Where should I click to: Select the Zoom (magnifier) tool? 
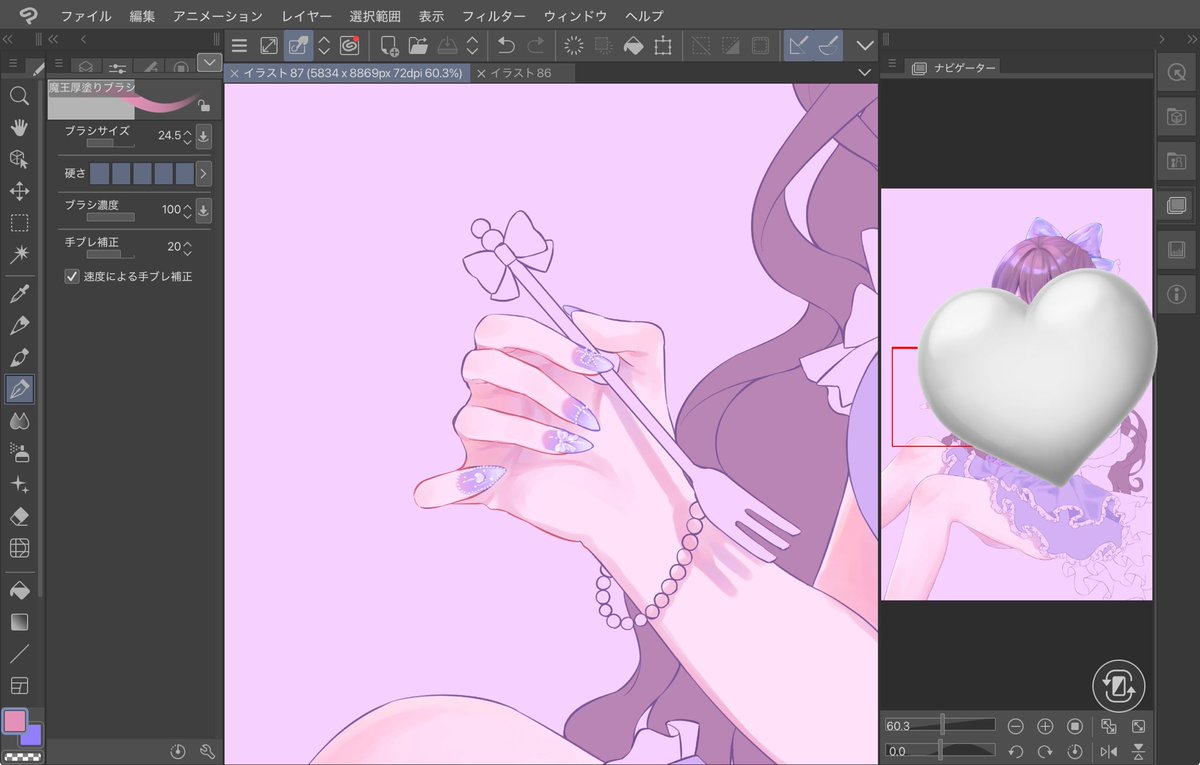[x=19, y=96]
